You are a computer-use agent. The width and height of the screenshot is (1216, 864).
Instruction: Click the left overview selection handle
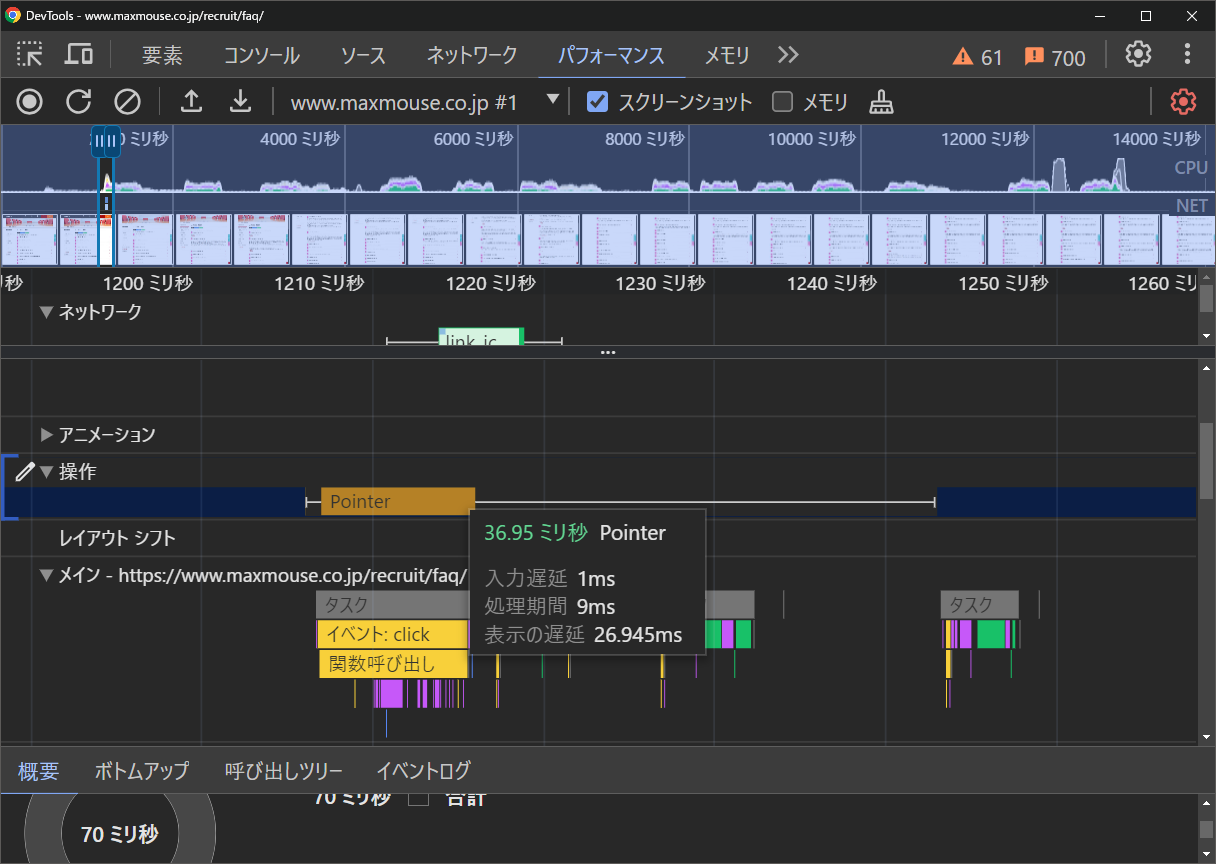pos(99,143)
